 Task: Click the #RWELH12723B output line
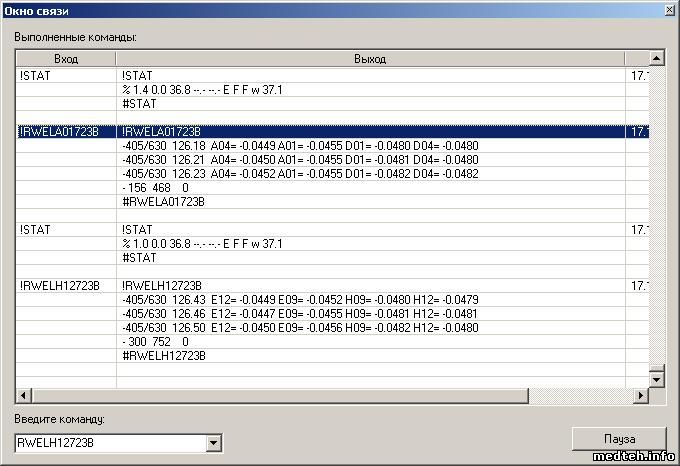tap(163, 355)
